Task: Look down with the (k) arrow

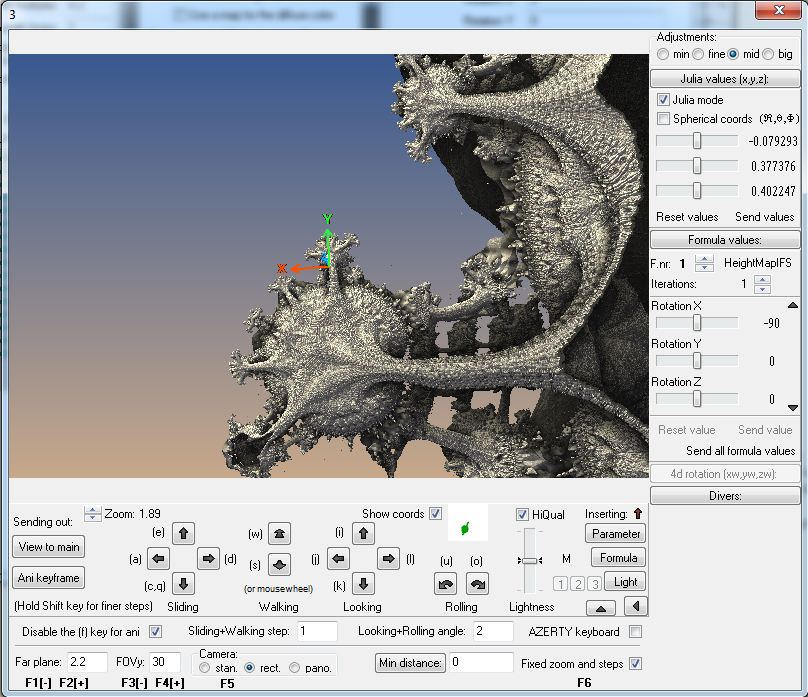Action: pyautogui.click(x=363, y=584)
